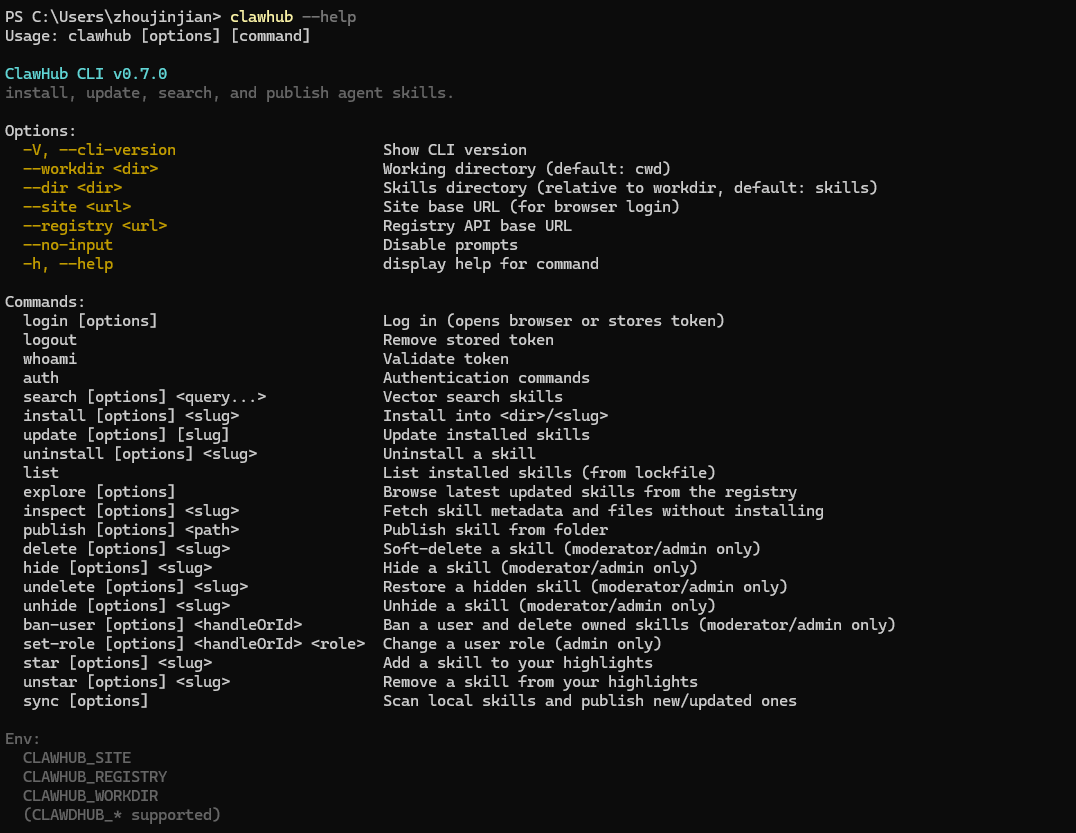Viewport: 1076px width, 833px height.
Task: Click the '--no-input' option
Action: click(68, 245)
